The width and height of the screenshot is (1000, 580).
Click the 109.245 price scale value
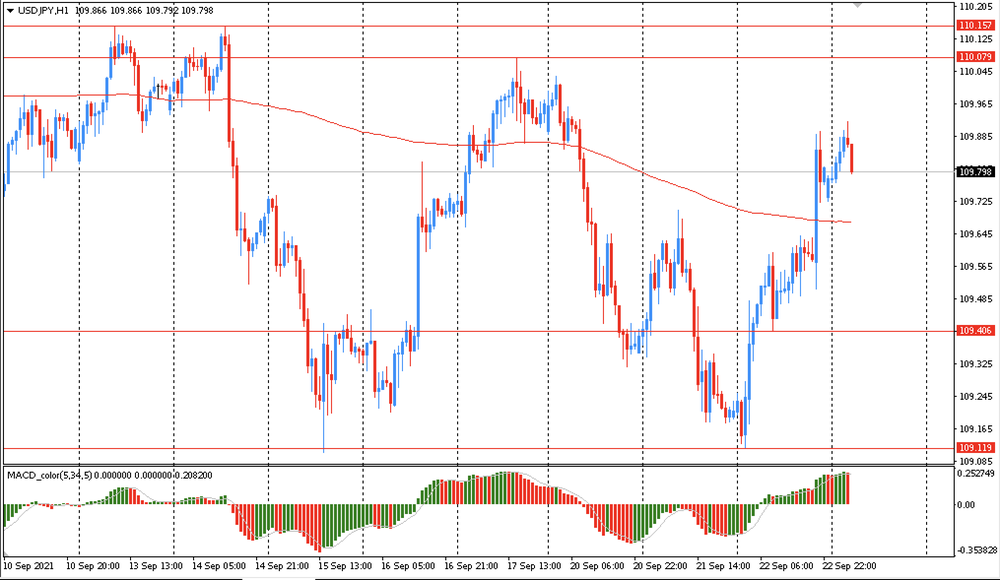click(976, 396)
